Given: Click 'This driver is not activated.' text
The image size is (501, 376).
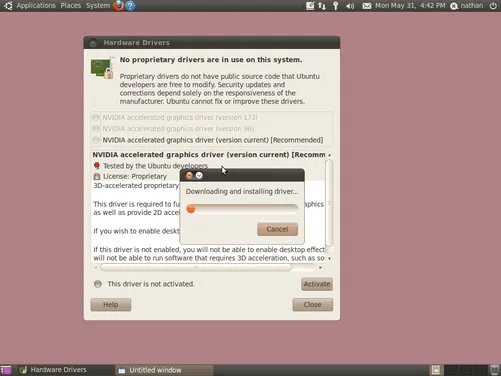Looking at the screenshot, I should pos(151,284).
